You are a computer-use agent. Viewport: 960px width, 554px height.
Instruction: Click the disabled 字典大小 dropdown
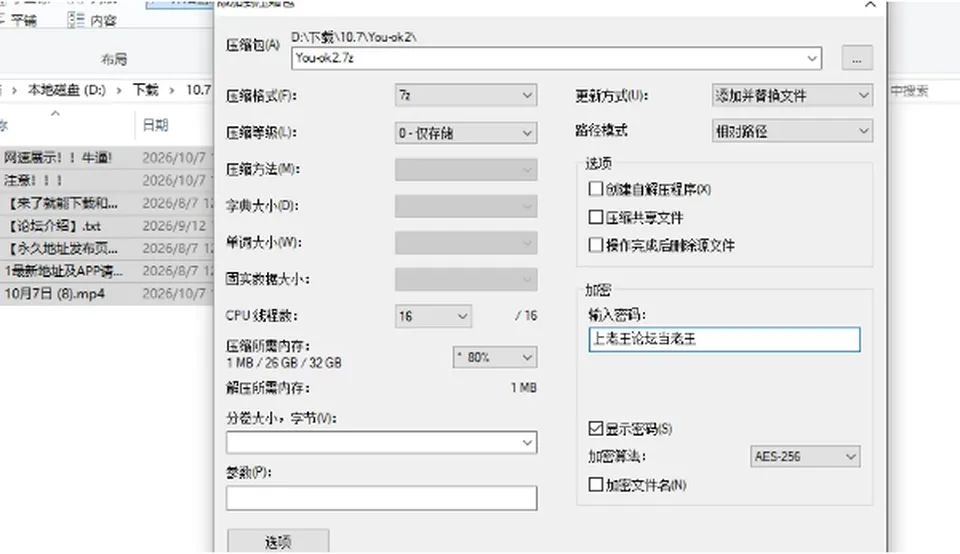[x=466, y=206]
